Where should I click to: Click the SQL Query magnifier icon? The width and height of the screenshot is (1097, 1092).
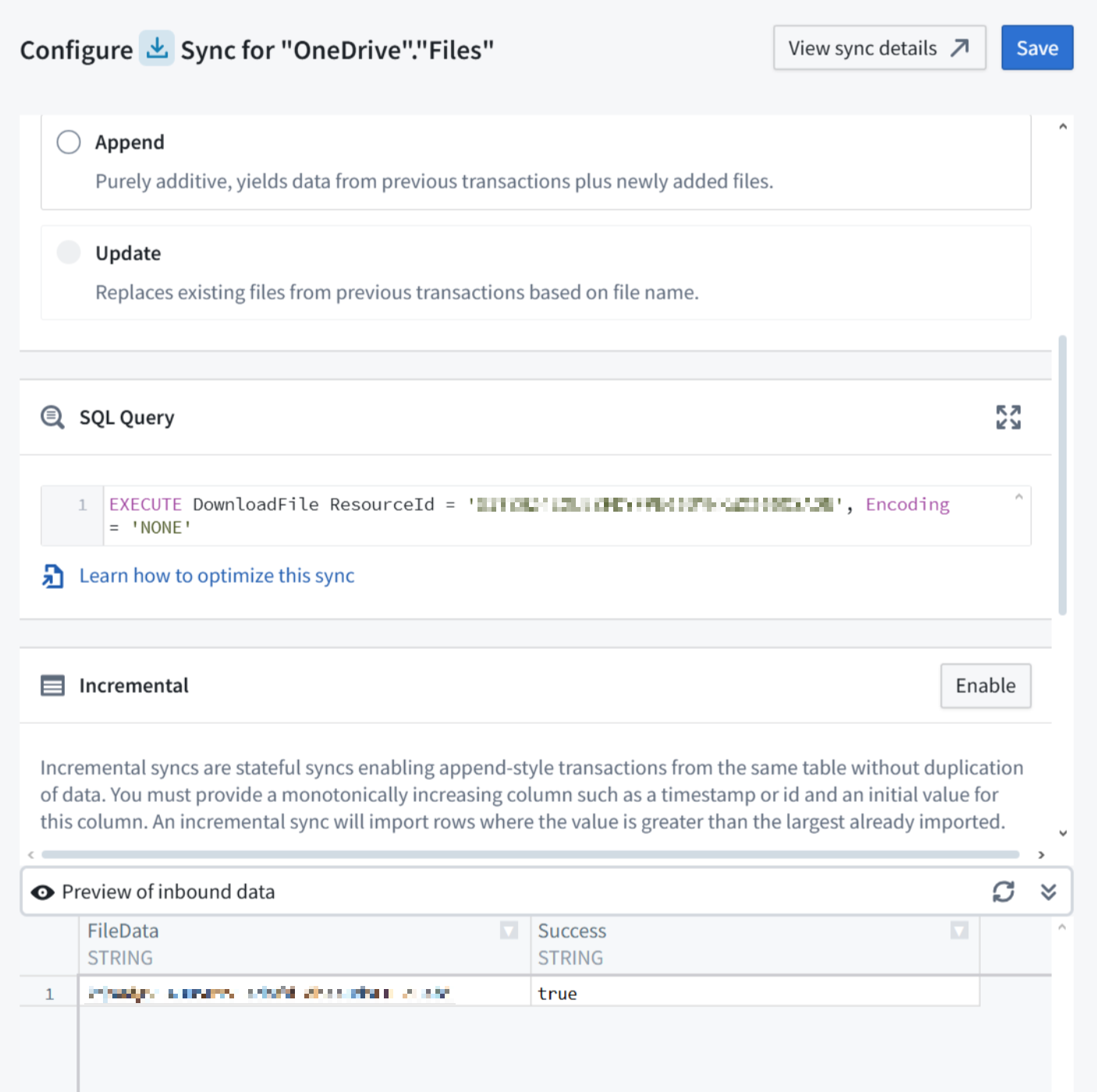[52, 417]
